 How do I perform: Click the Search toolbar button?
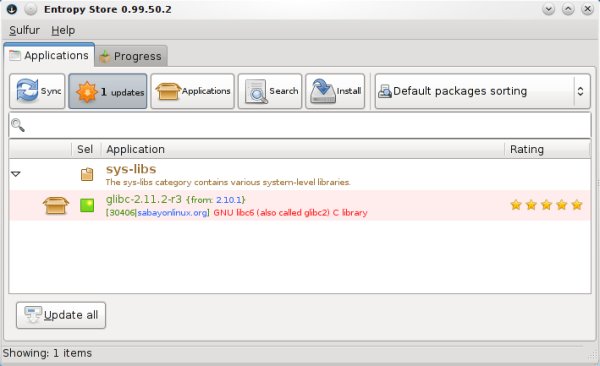tap(270, 91)
